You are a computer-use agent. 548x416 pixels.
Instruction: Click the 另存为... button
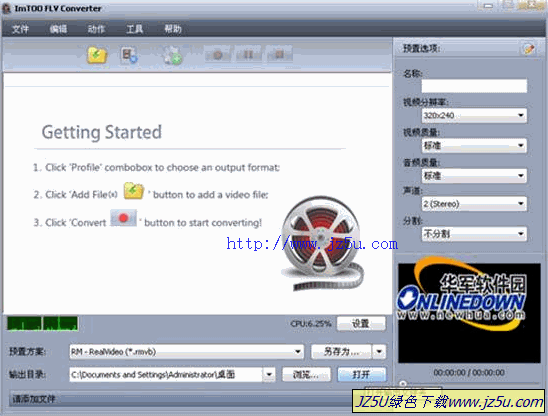click(x=341, y=352)
